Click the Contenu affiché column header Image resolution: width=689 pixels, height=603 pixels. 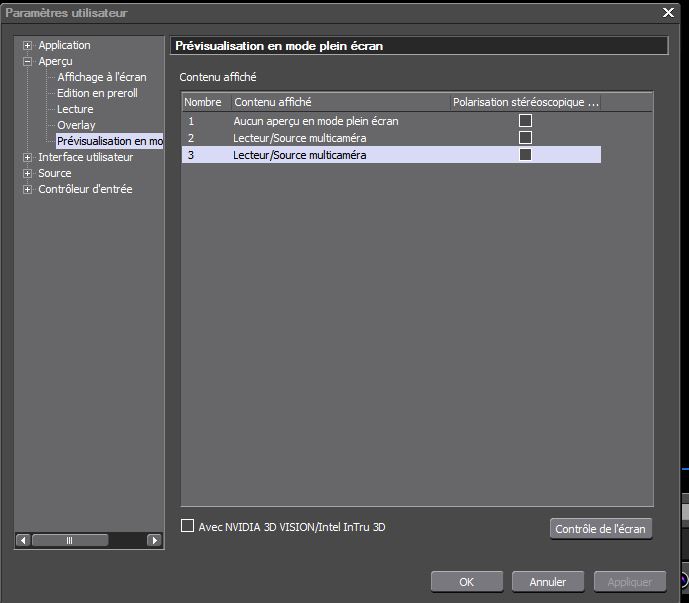coord(341,102)
